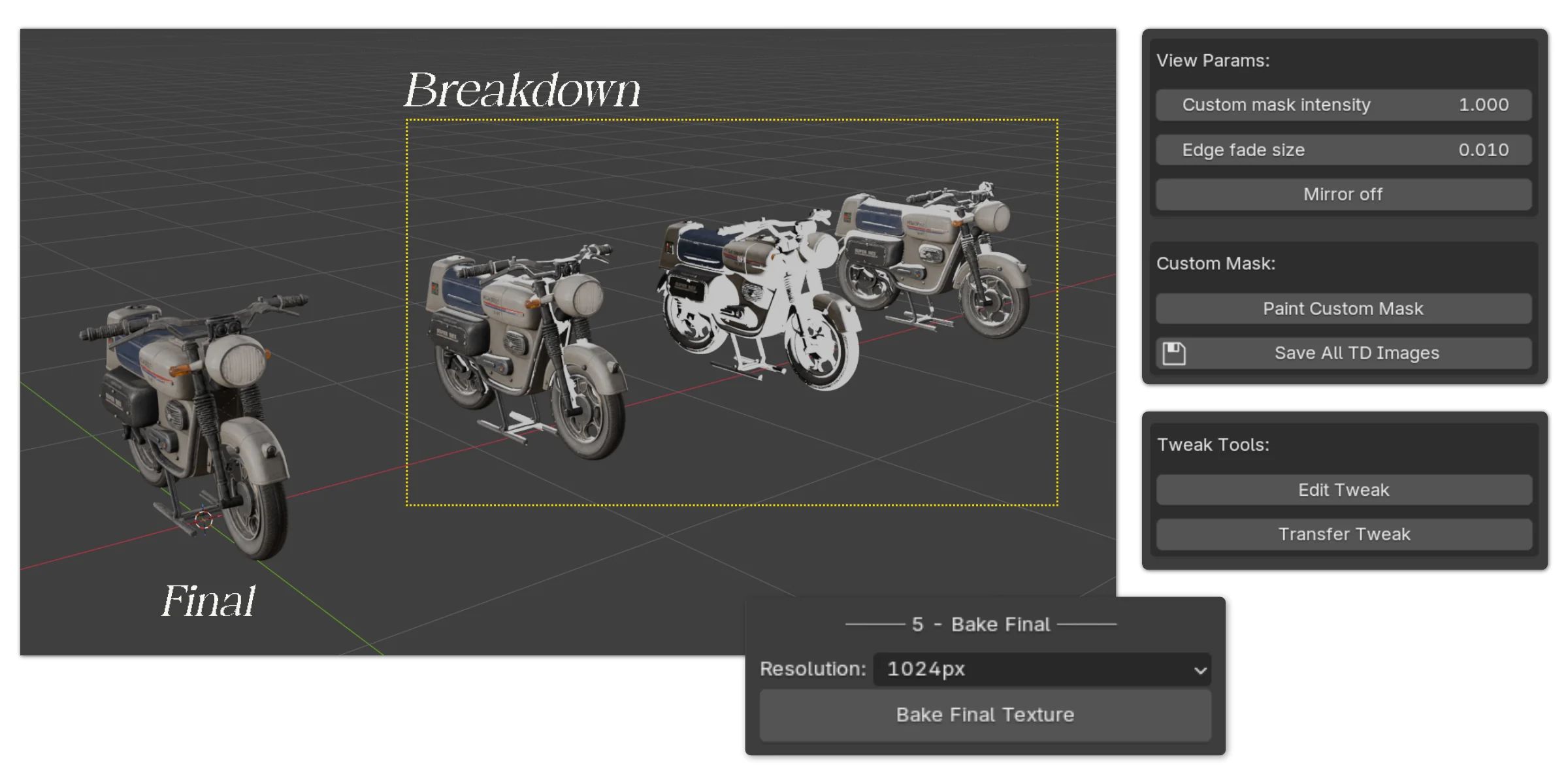Screen dimensions: 1568x784
Task: Adjust the Edge fade size slider
Action: coord(1343,150)
